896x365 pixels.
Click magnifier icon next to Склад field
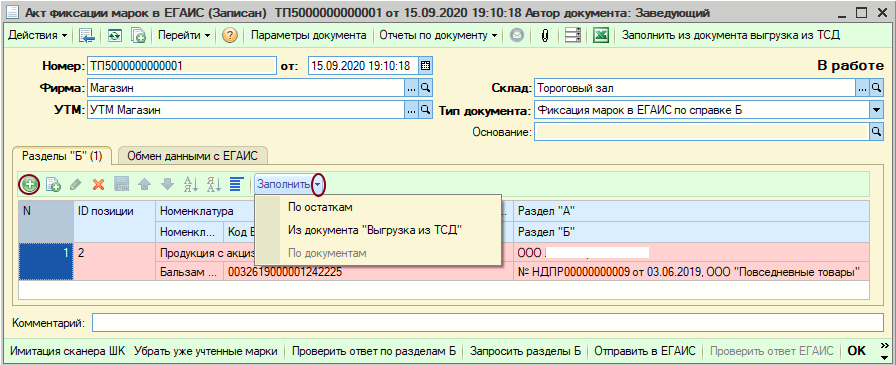(876, 88)
